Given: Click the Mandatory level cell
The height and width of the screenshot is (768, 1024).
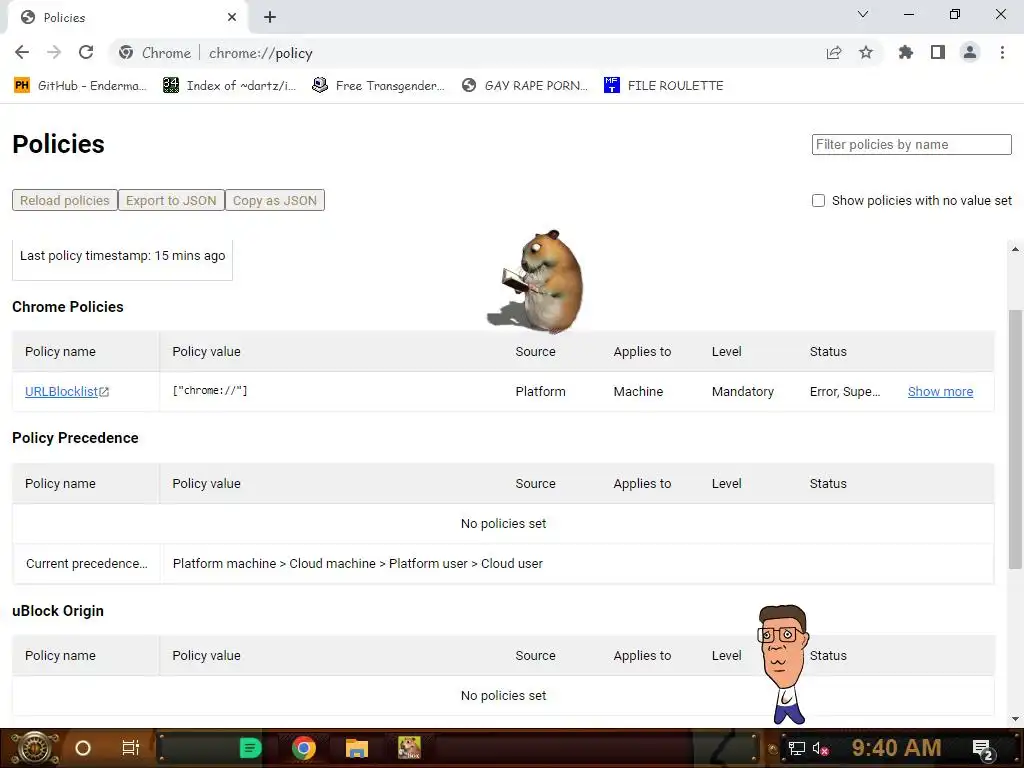Looking at the screenshot, I should (743, 391).
